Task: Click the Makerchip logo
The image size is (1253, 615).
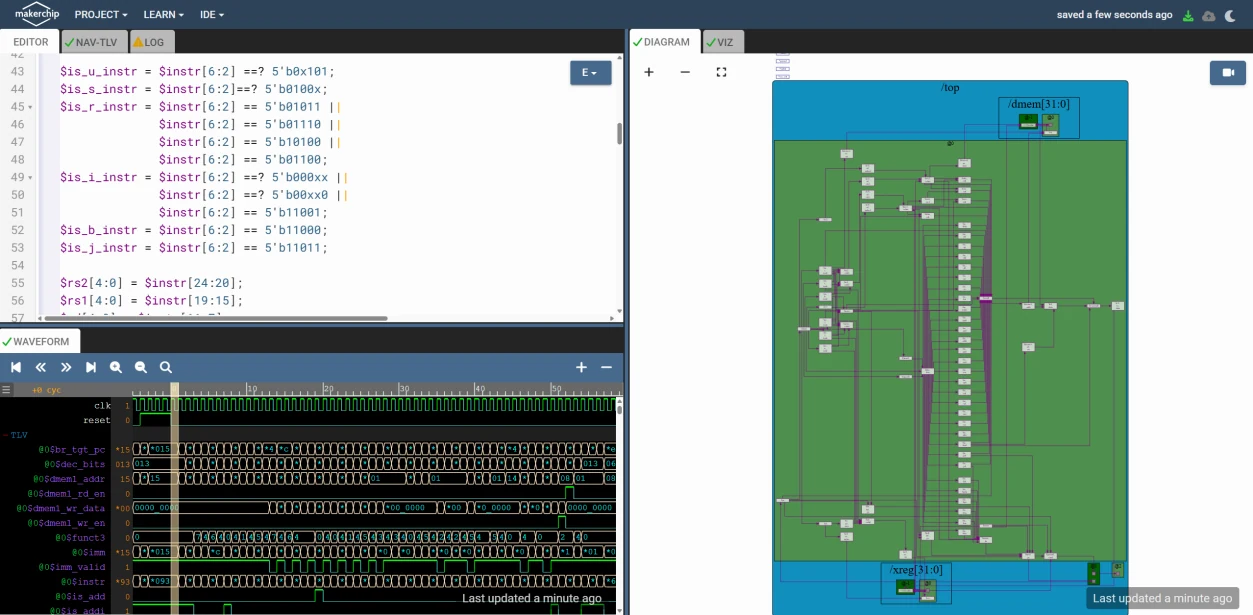Action: coord(35,14)
